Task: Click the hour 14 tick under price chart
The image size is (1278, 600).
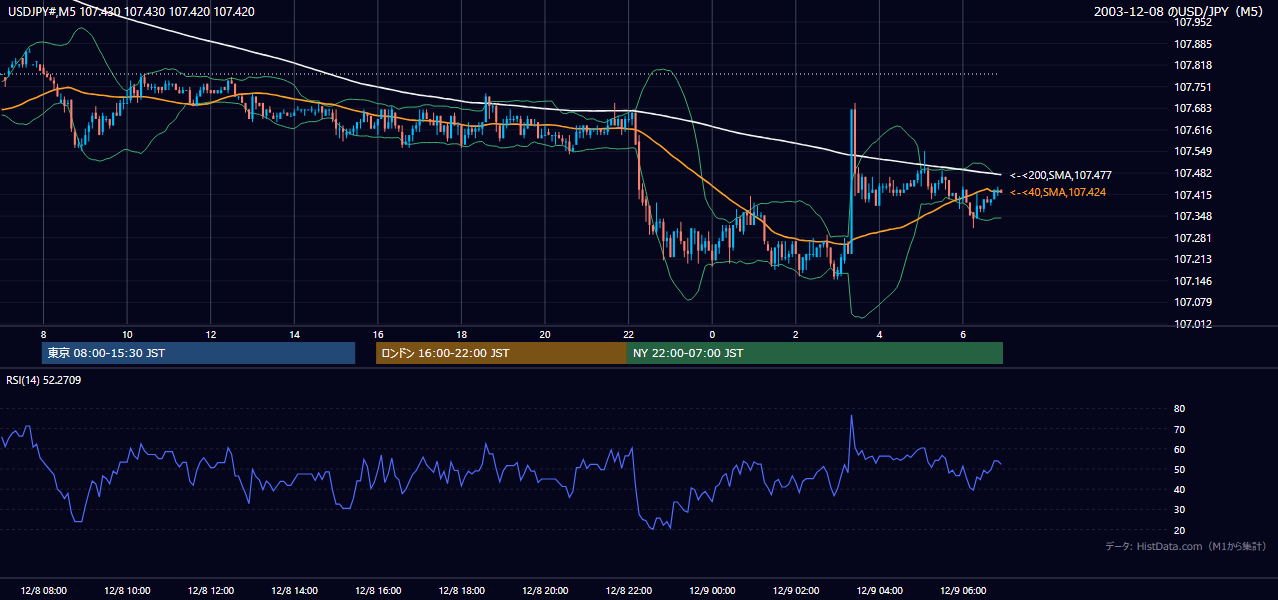Action: tap(294, 334)
